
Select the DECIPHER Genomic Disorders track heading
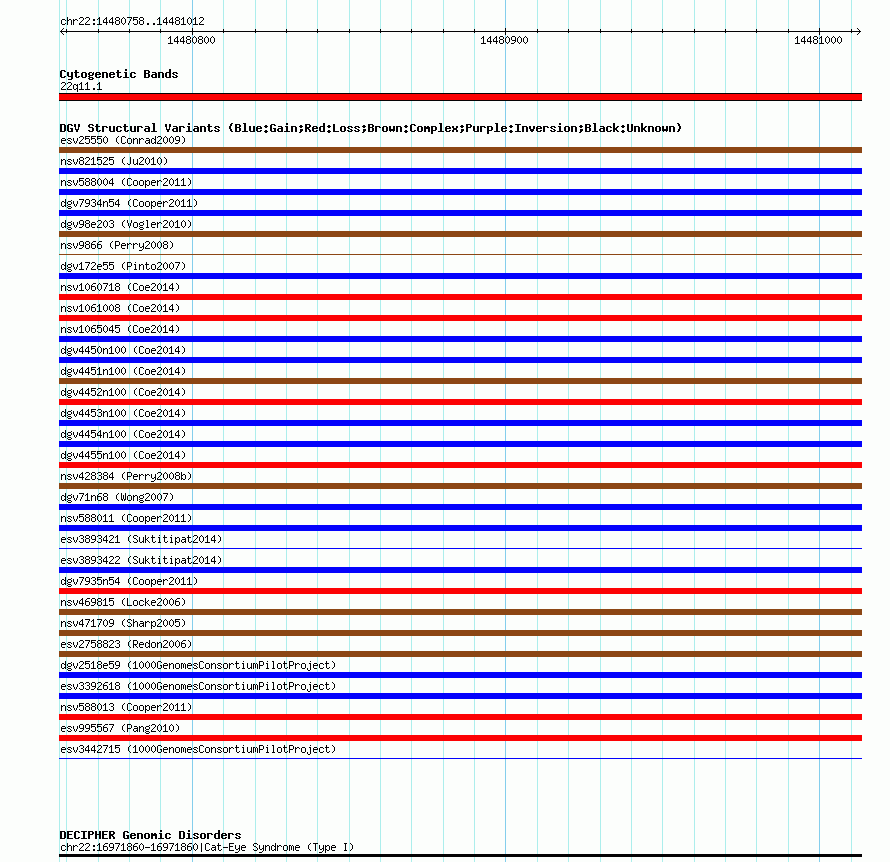point(150,835)
